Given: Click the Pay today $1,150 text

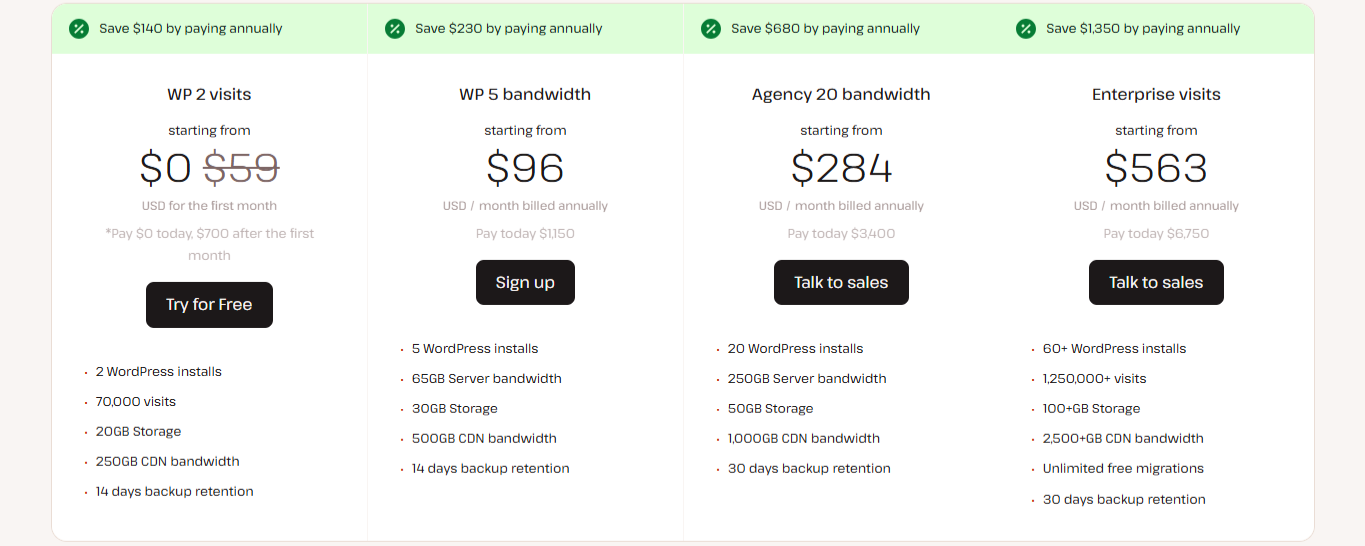Looking at the screenshot, I should click(x=525, y=234).
